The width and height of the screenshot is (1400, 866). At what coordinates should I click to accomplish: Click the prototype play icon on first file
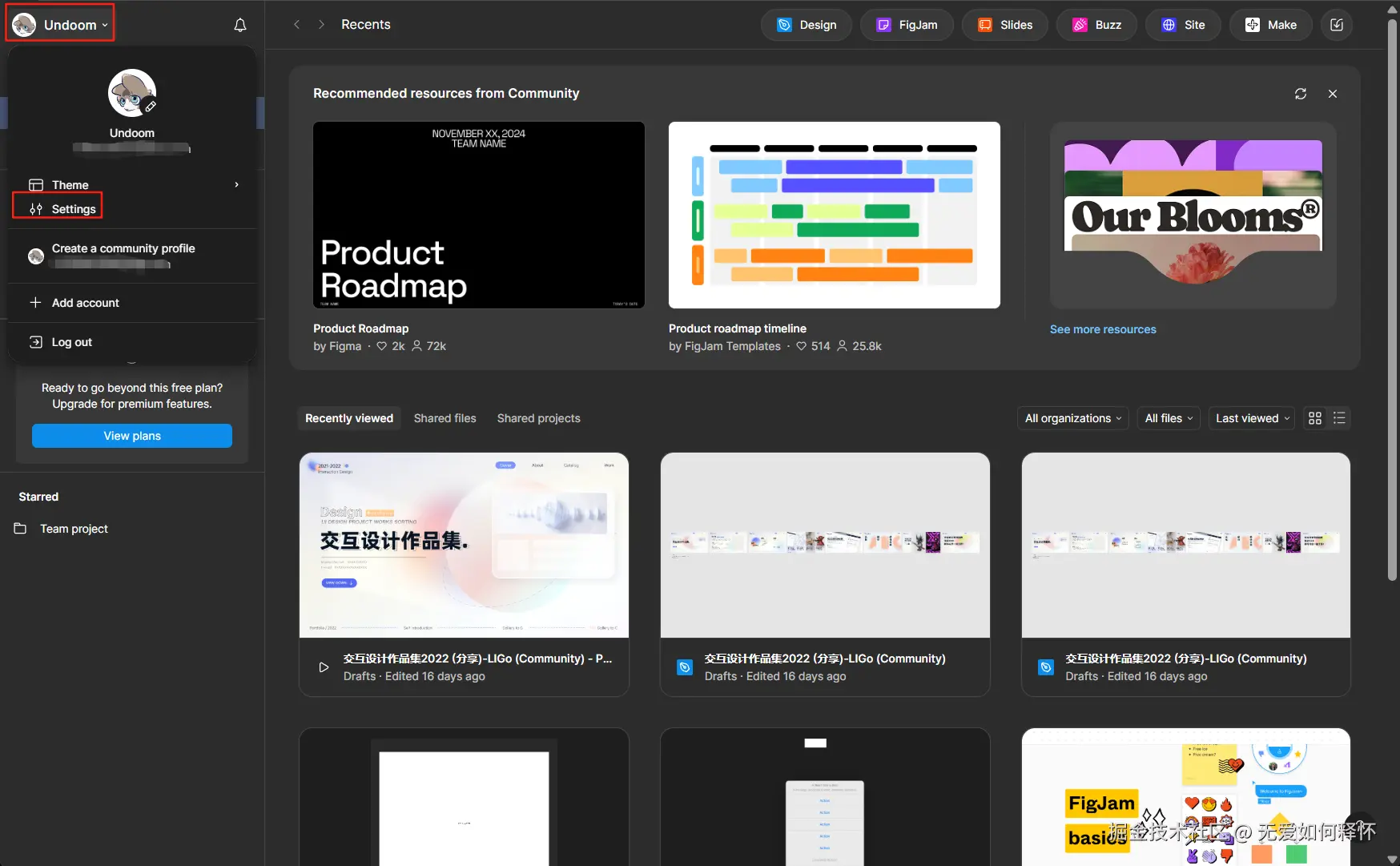324,667
